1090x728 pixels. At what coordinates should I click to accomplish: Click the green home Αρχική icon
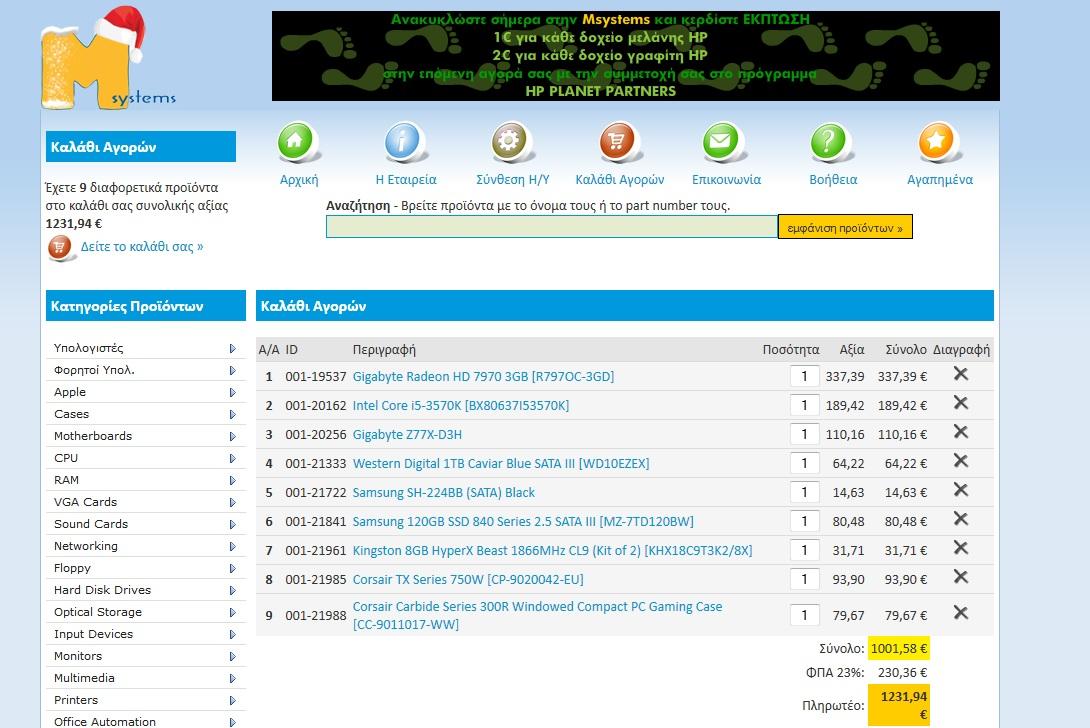pos(299,143)
